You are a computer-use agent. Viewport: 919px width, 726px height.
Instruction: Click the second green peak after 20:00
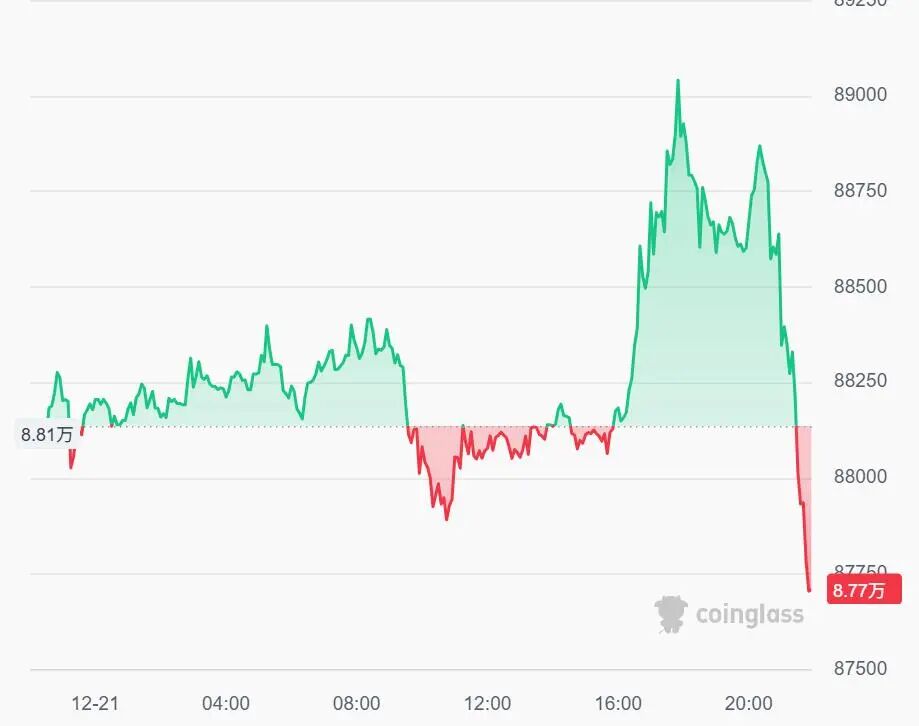[x=760, y=147]
